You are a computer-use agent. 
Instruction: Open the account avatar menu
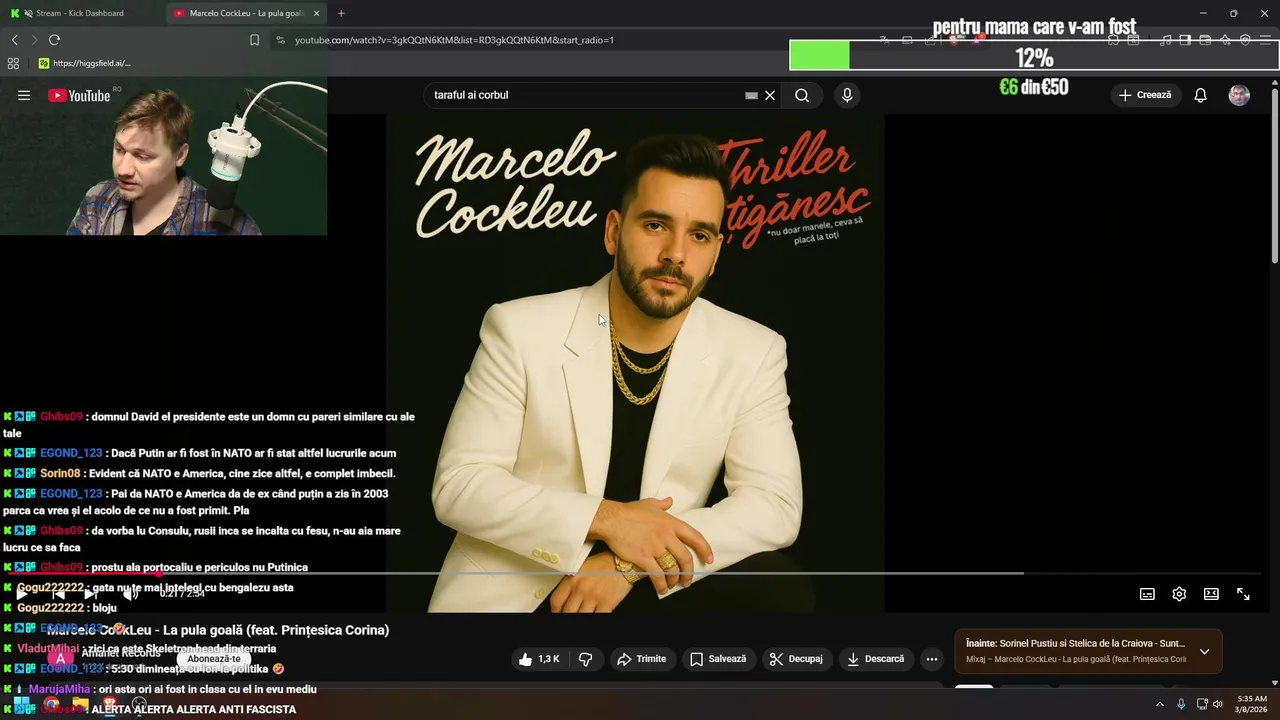[x=1239, y=95]
